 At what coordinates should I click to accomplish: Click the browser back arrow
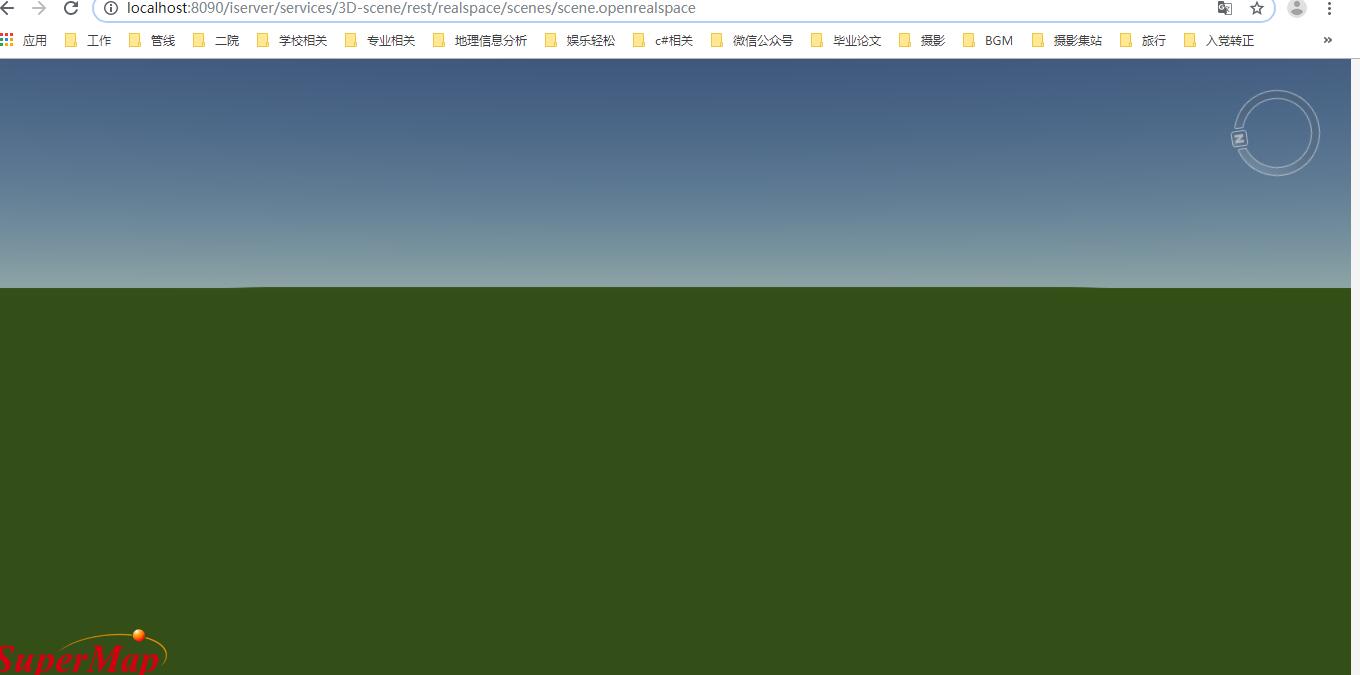(x=8, y=8)
